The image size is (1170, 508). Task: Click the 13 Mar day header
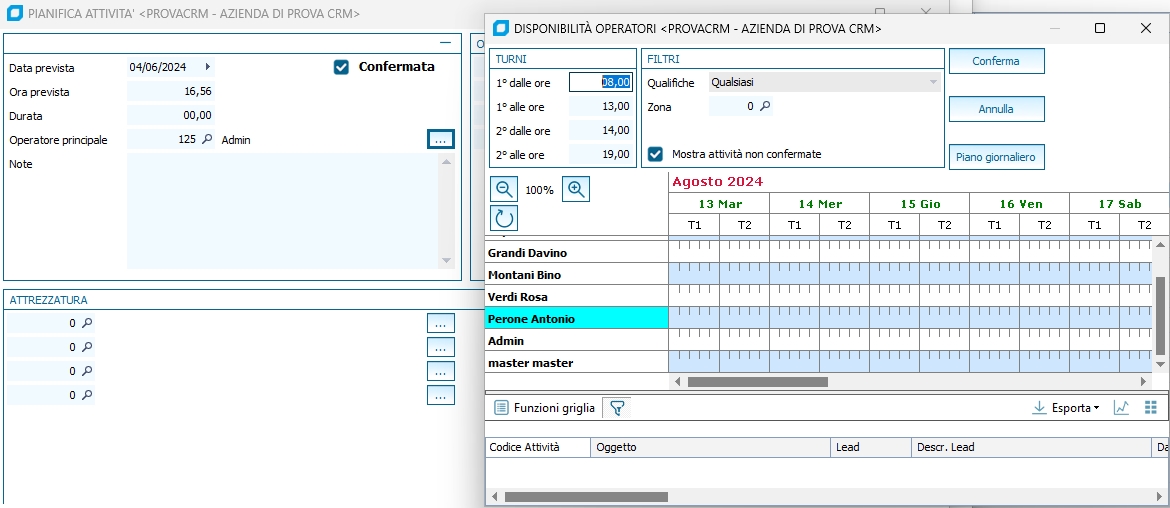pyautogui.click(x=719, y=203)
